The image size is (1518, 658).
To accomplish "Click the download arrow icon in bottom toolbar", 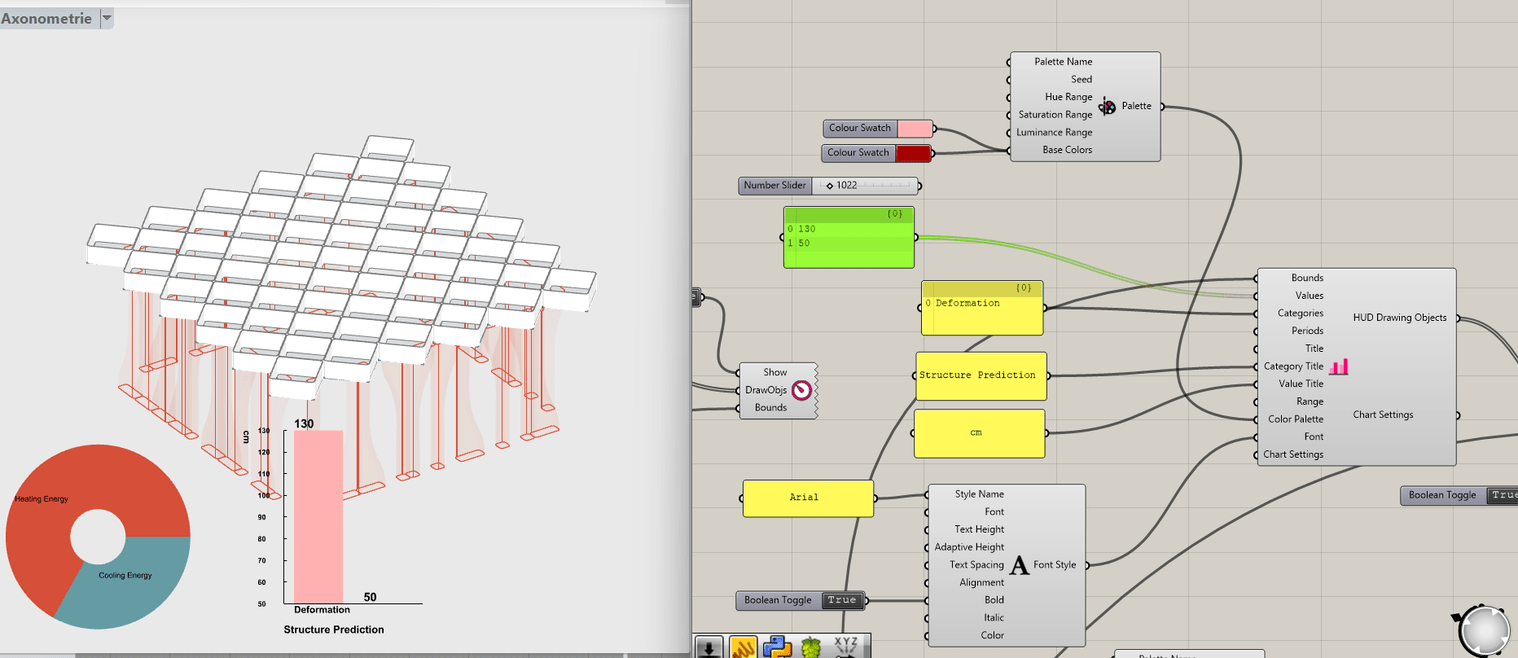I will [708, 647].
